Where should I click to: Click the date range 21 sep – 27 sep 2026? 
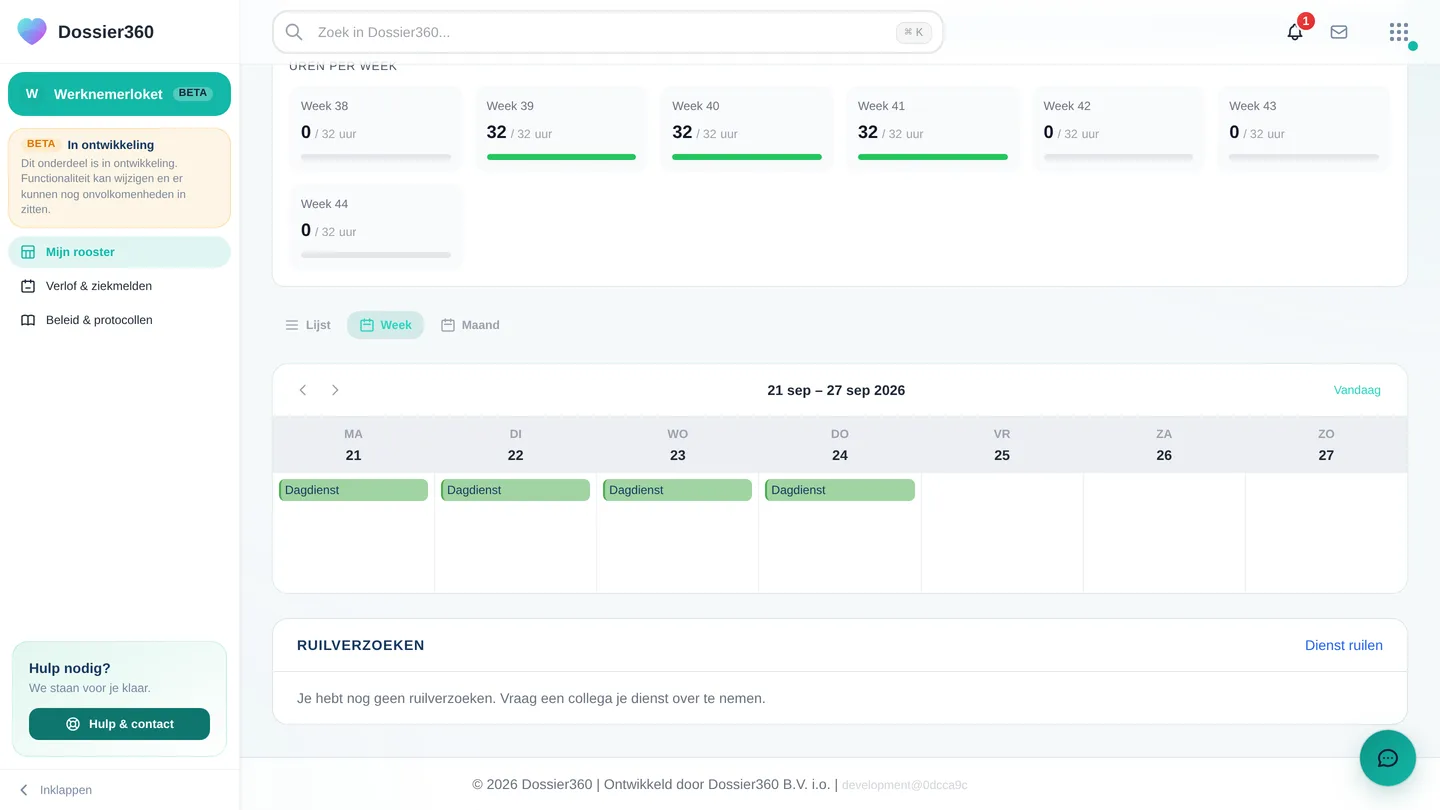836,390
